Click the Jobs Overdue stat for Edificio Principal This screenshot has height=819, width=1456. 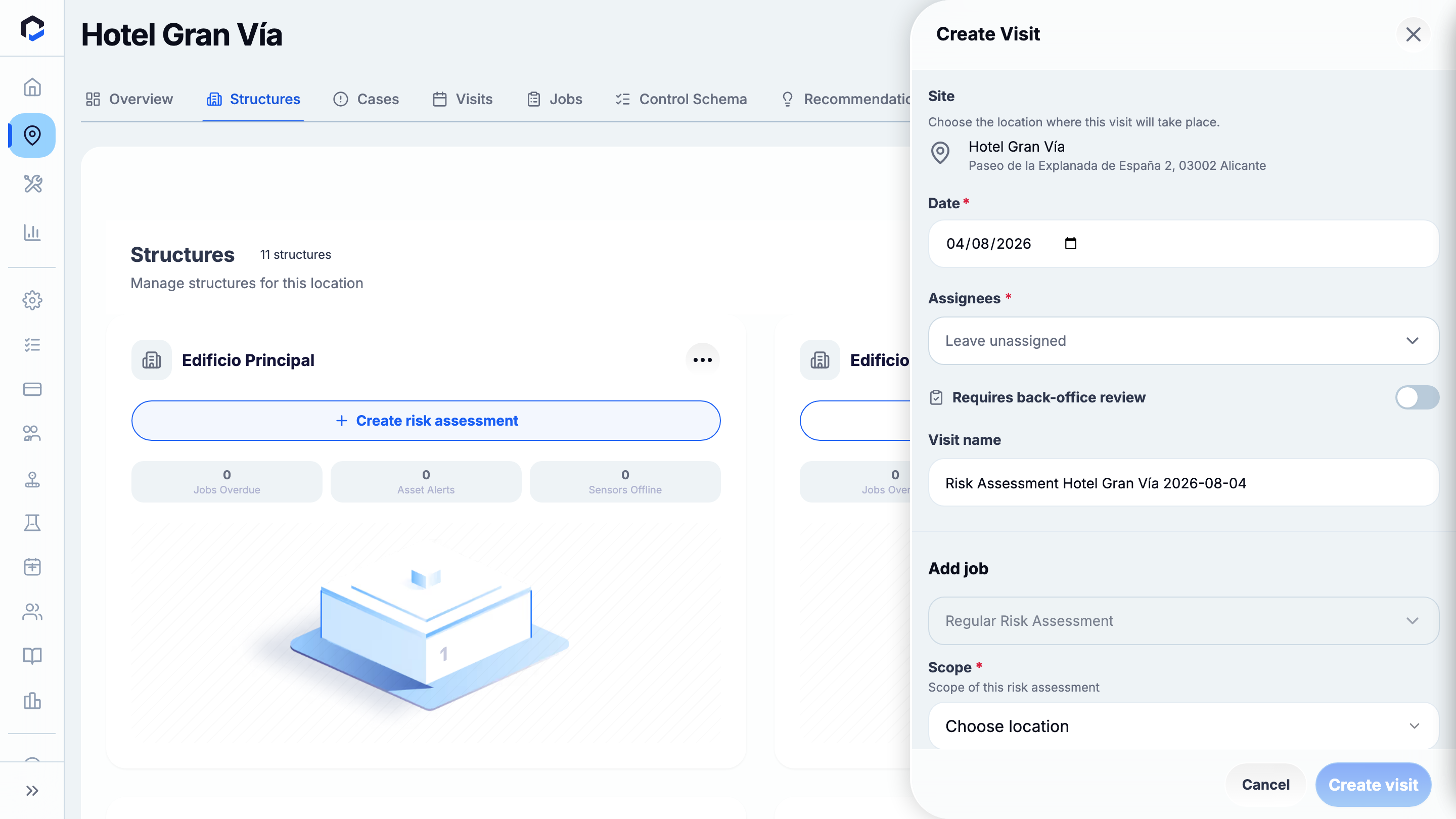click(x=226, y=482)
